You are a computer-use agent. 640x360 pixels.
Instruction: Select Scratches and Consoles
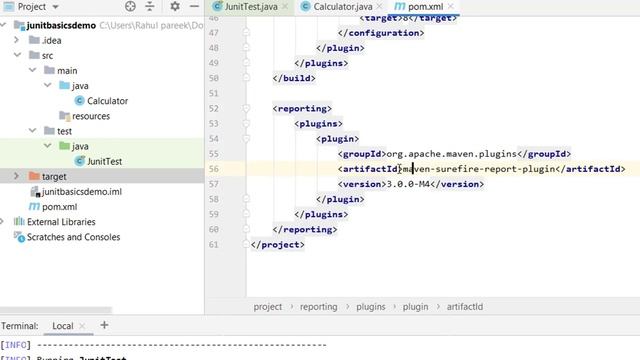pos(73,237)
